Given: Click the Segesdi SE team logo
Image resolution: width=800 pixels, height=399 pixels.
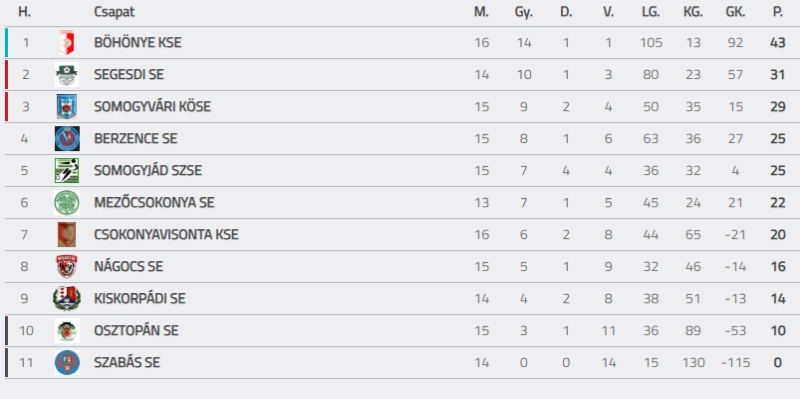Looking at the screenshot, I should [67, 74].
